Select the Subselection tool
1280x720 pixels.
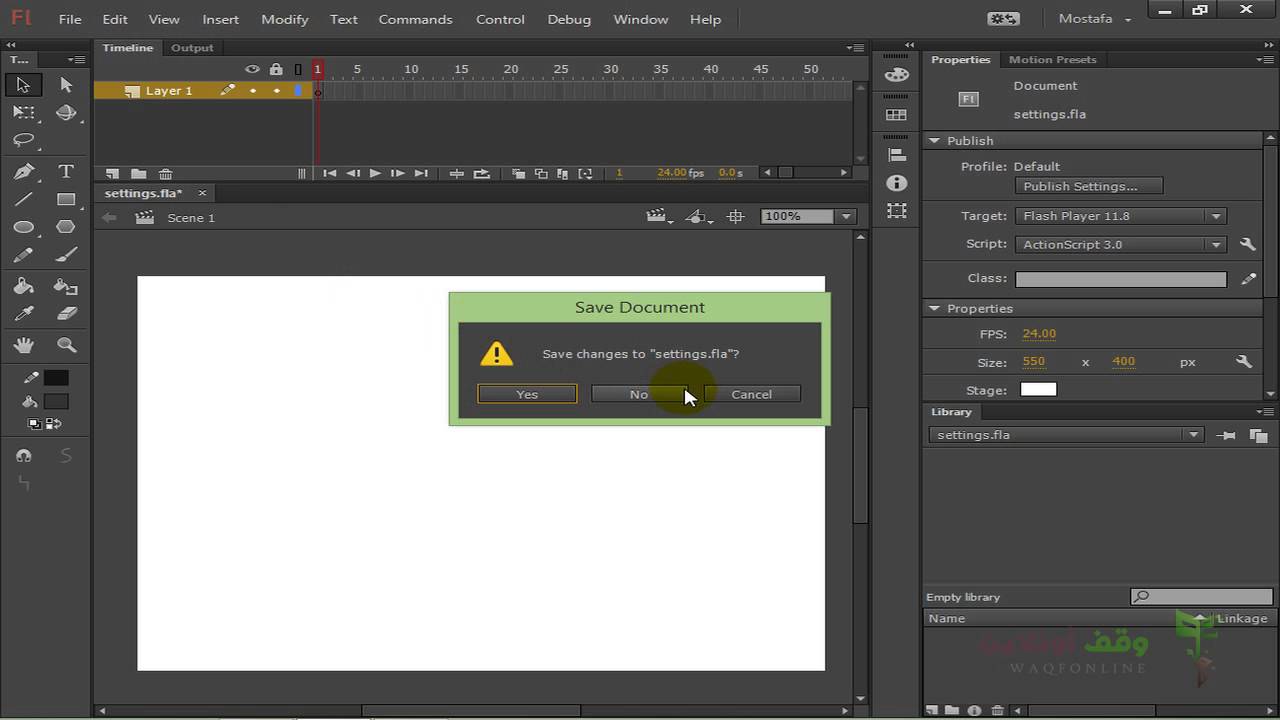(66, 85)
